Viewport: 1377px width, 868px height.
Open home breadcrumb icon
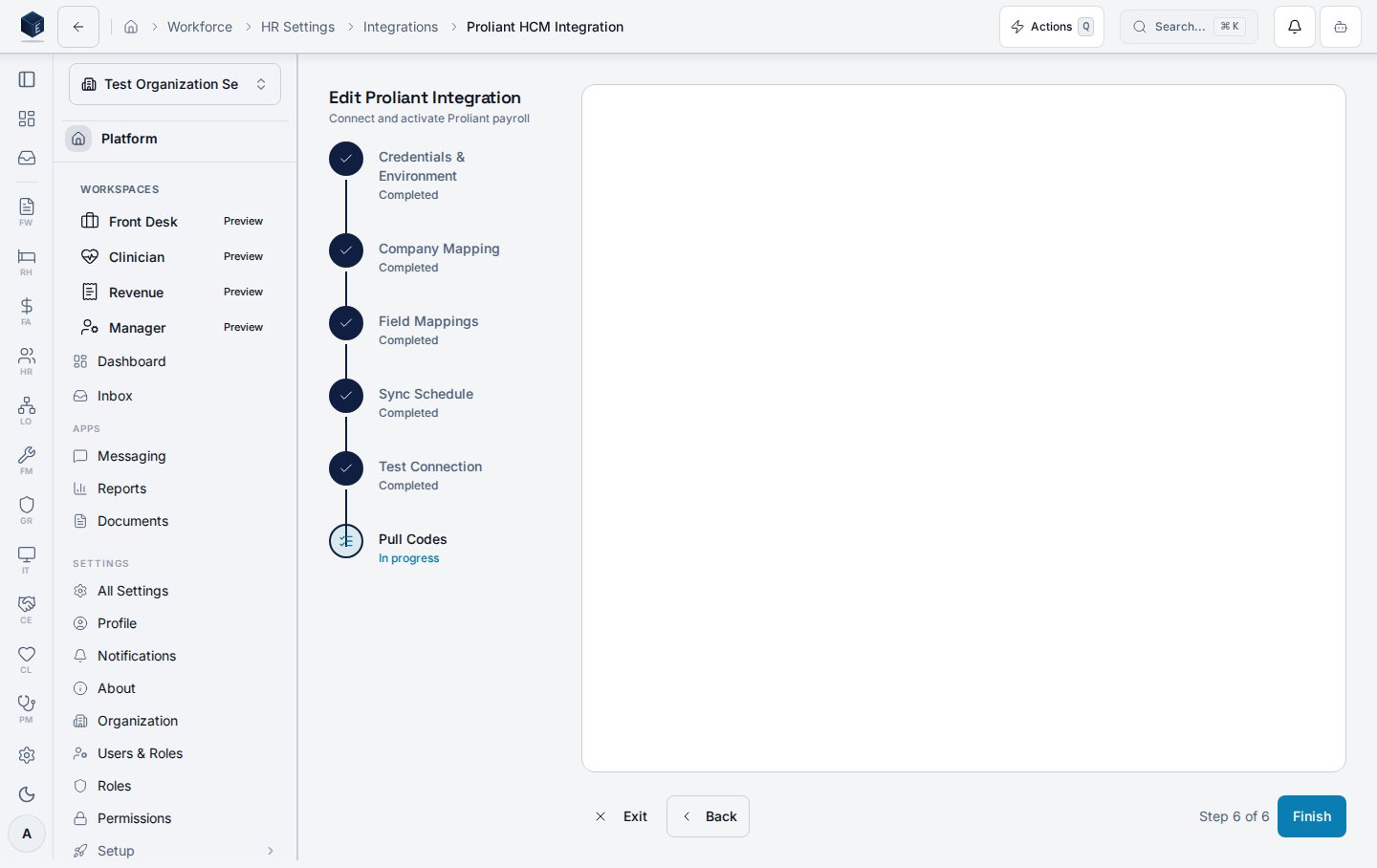(x=131, y=27)
